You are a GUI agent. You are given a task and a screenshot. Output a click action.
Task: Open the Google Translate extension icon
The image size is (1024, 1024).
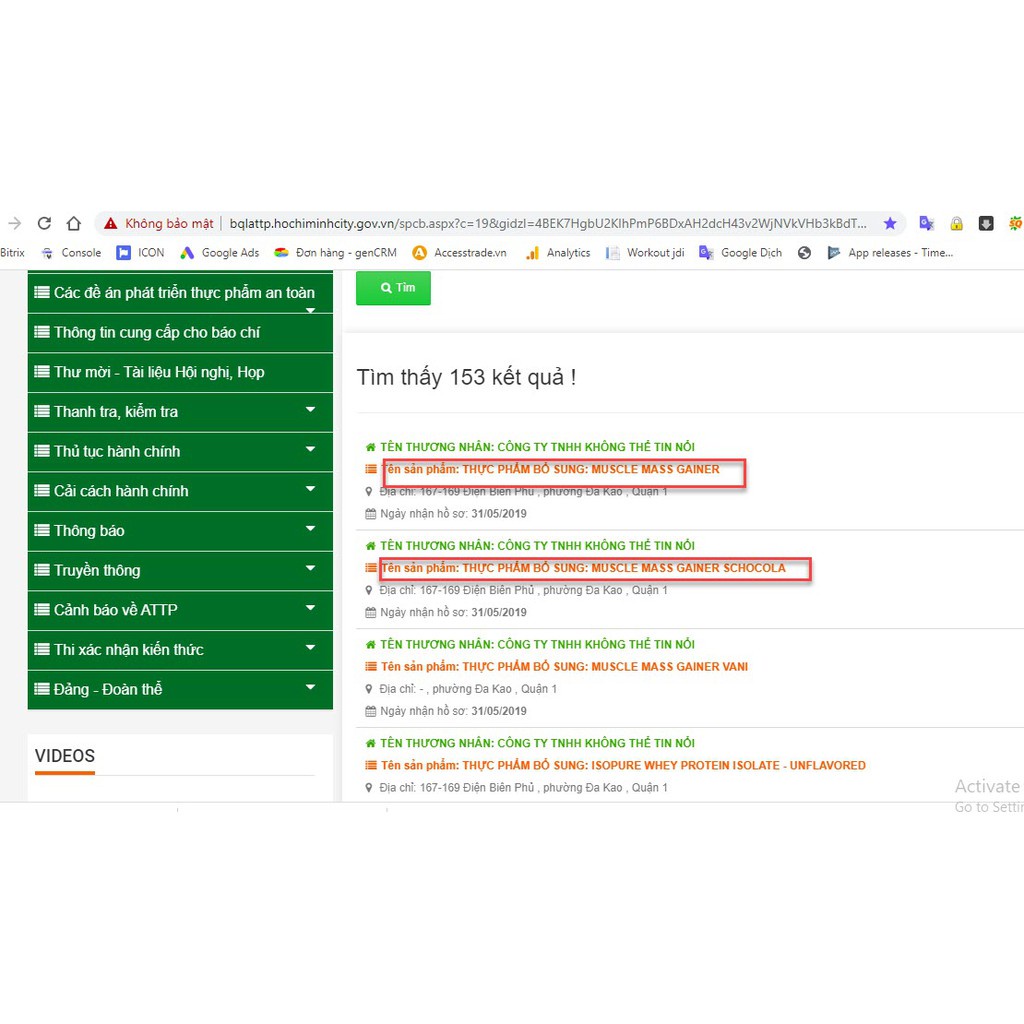click(x=926, y=223)
